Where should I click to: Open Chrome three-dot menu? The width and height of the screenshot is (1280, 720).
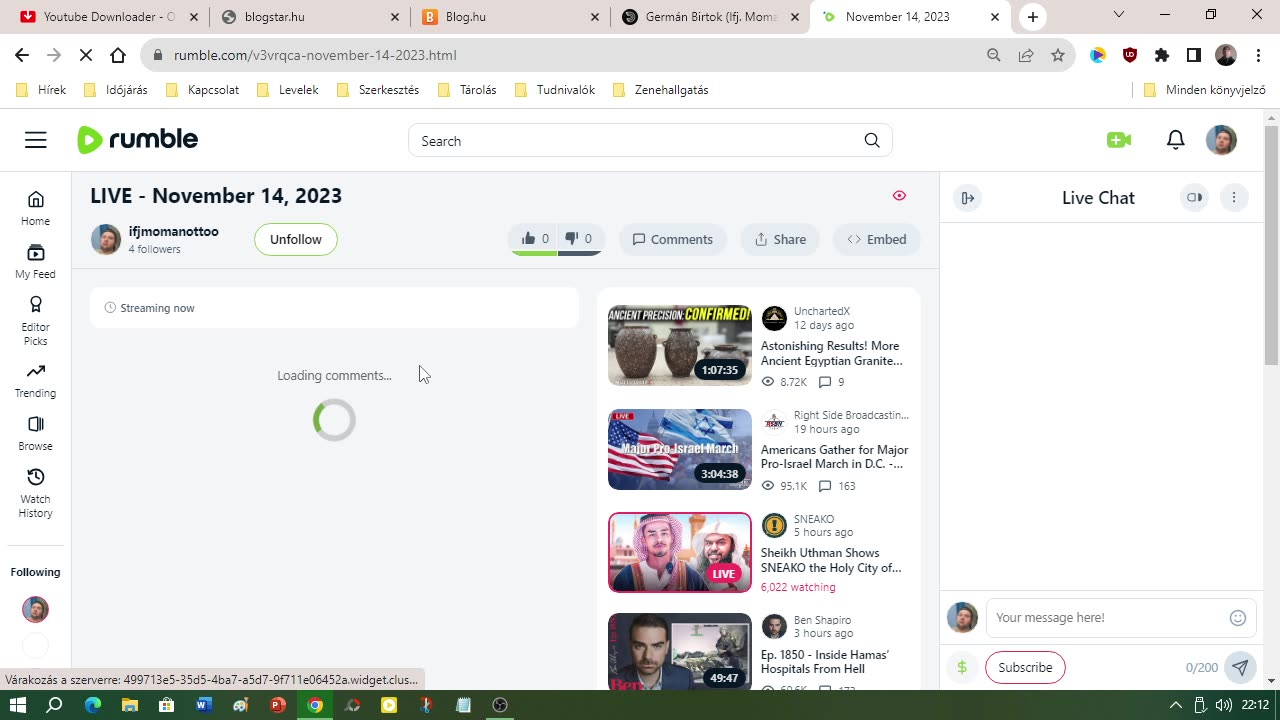[1258, 56]
